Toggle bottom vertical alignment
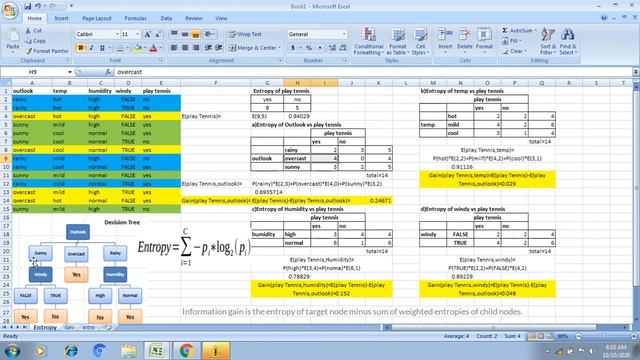Viewport: 640px width, 360px height. (x=196, y=34)
